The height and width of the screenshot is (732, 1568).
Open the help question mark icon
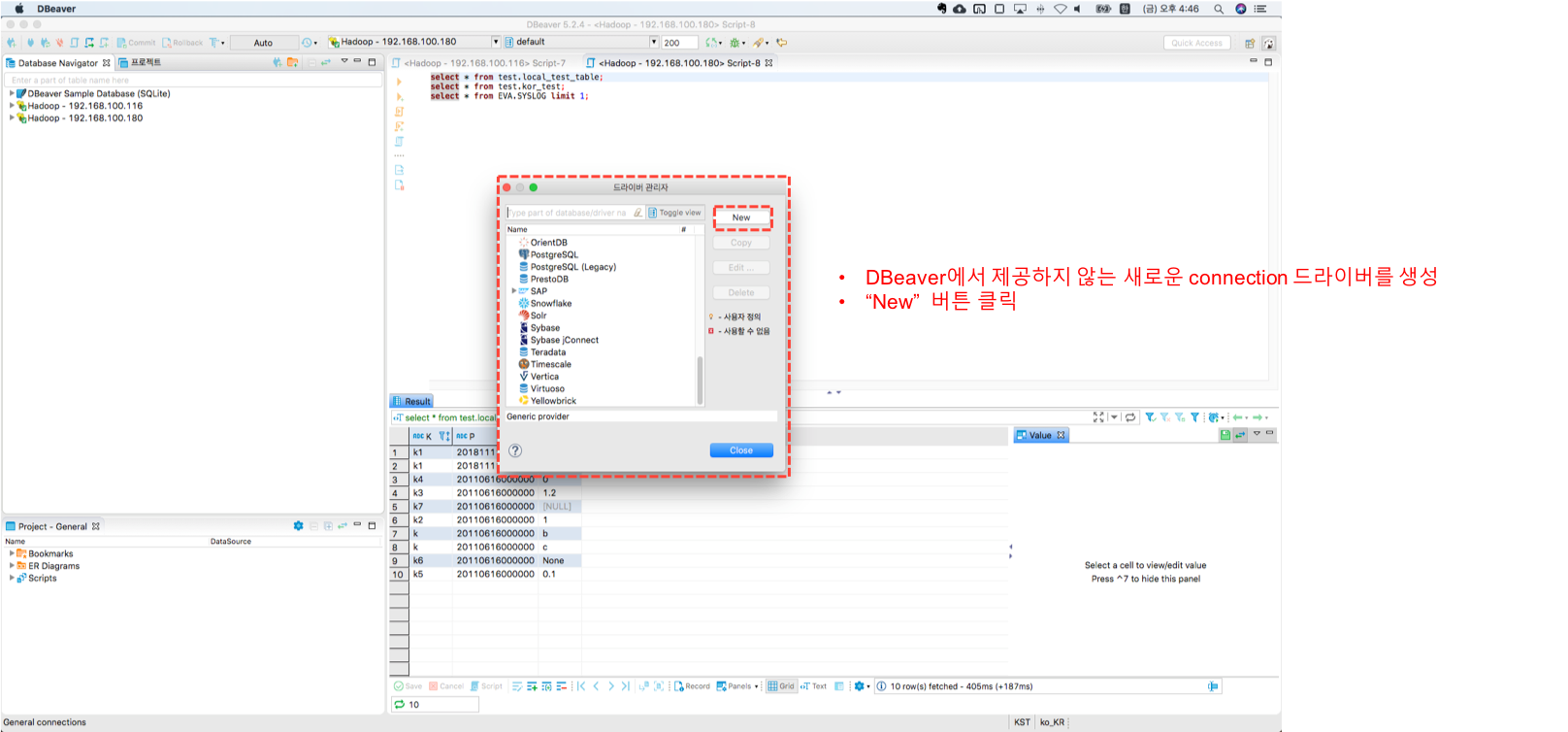click(x=515, y=450)
